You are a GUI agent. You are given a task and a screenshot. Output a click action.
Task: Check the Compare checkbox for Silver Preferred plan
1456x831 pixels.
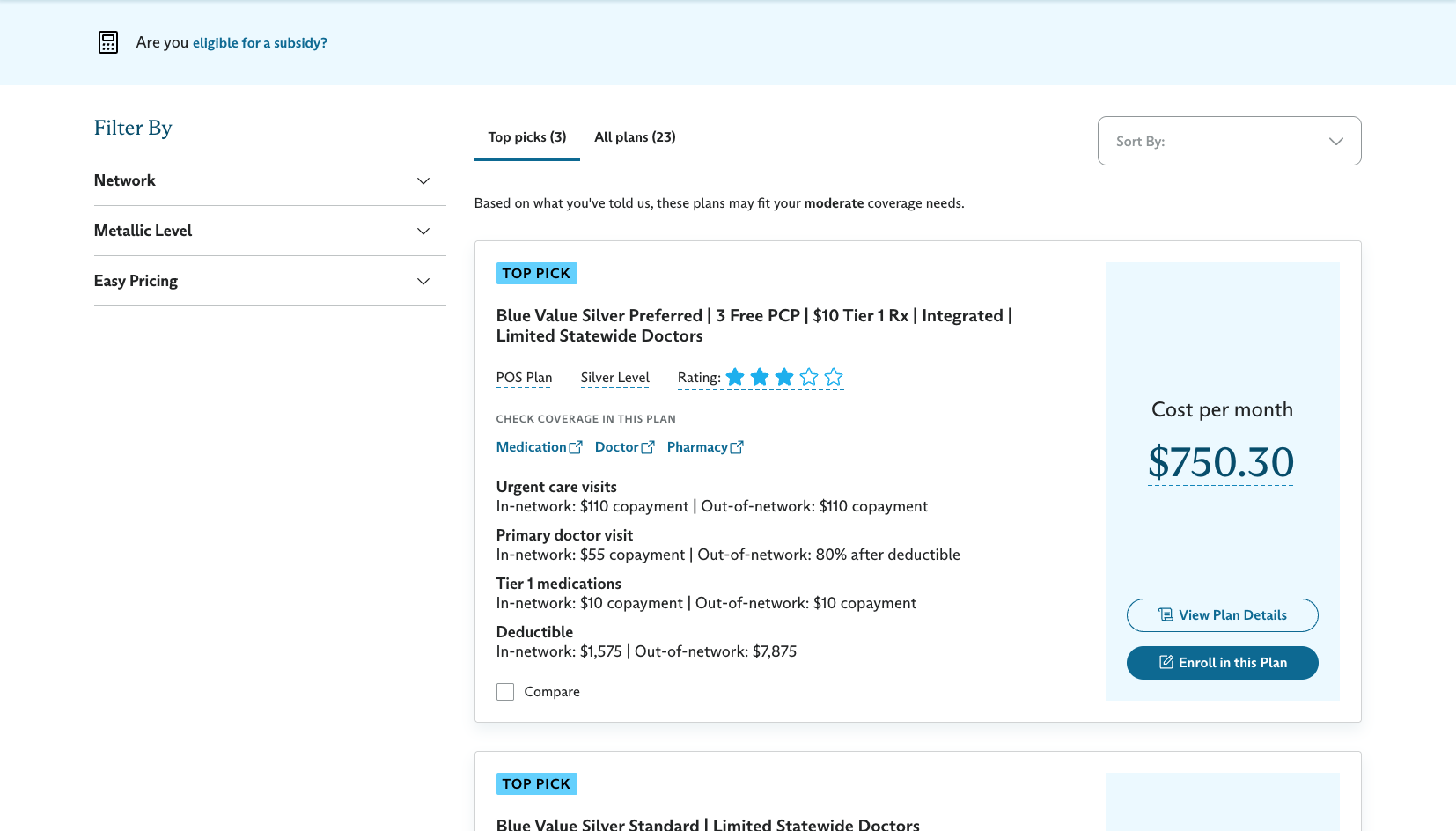505,692
